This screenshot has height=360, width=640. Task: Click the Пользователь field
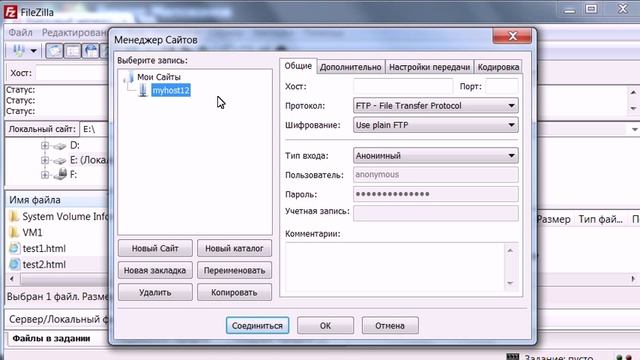coord(436,175)
